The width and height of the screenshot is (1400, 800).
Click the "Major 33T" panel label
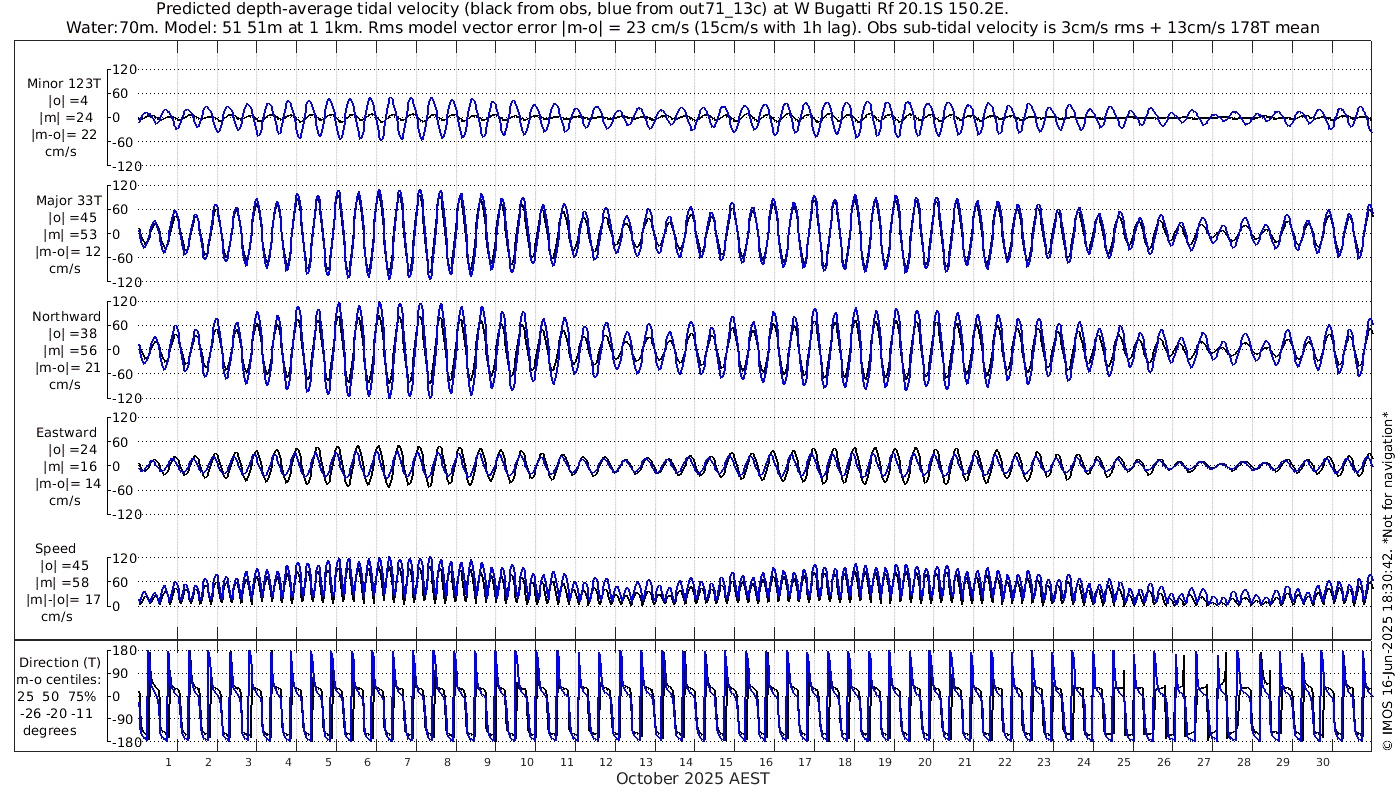[68, 201]
